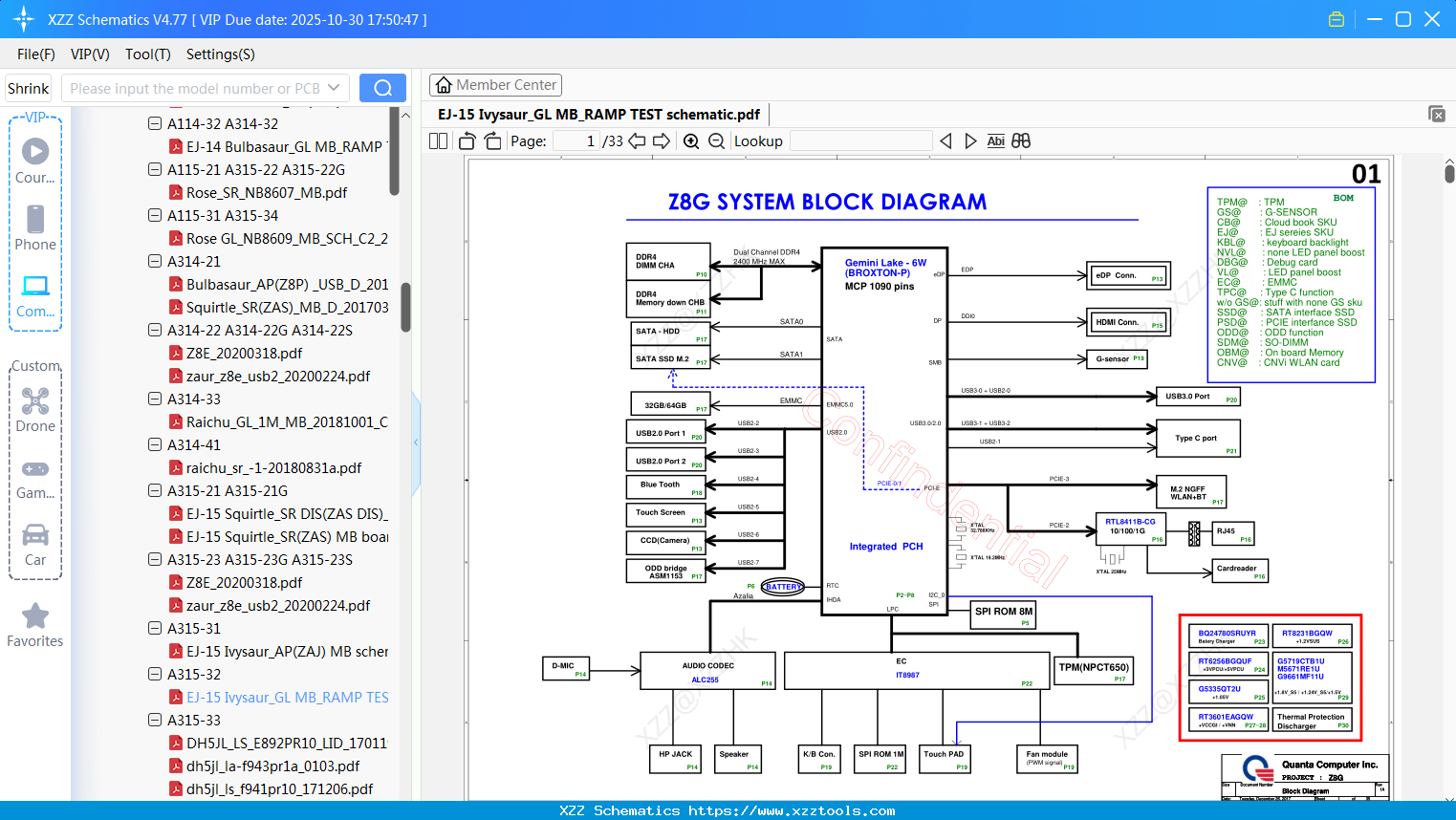This screenshot has width=1456, height=820.
Task: Zoom out of the schematic
Action: [x=717, y=141]
